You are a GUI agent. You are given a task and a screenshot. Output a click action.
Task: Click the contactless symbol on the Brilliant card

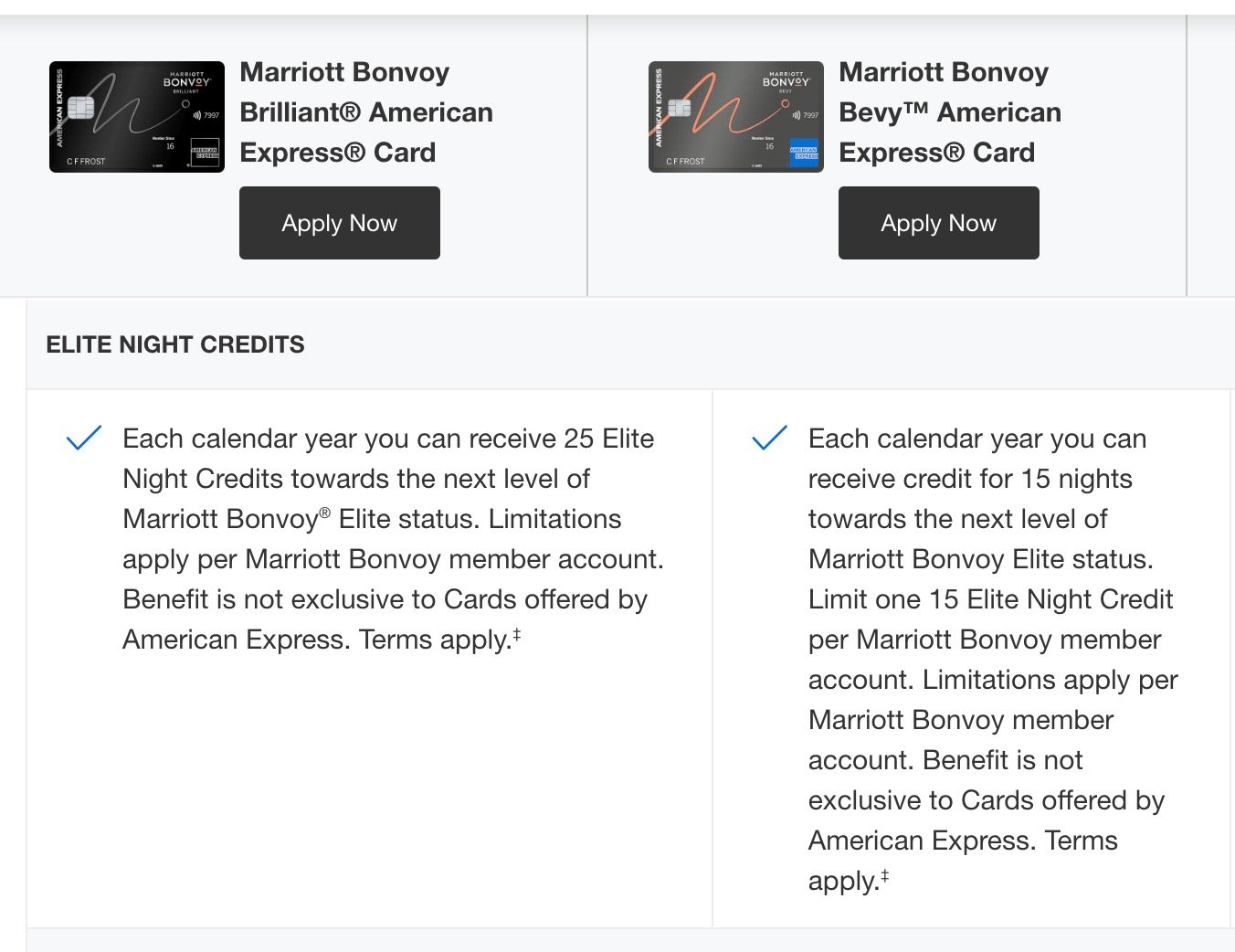(x=196, y=115)
